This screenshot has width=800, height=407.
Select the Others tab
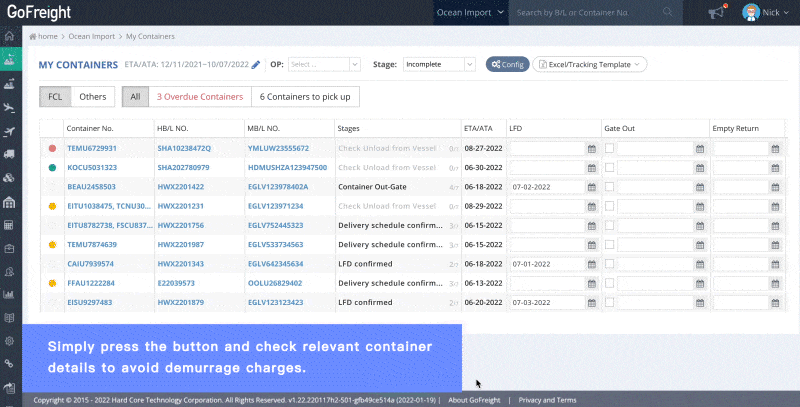click(x=93, y=97)
